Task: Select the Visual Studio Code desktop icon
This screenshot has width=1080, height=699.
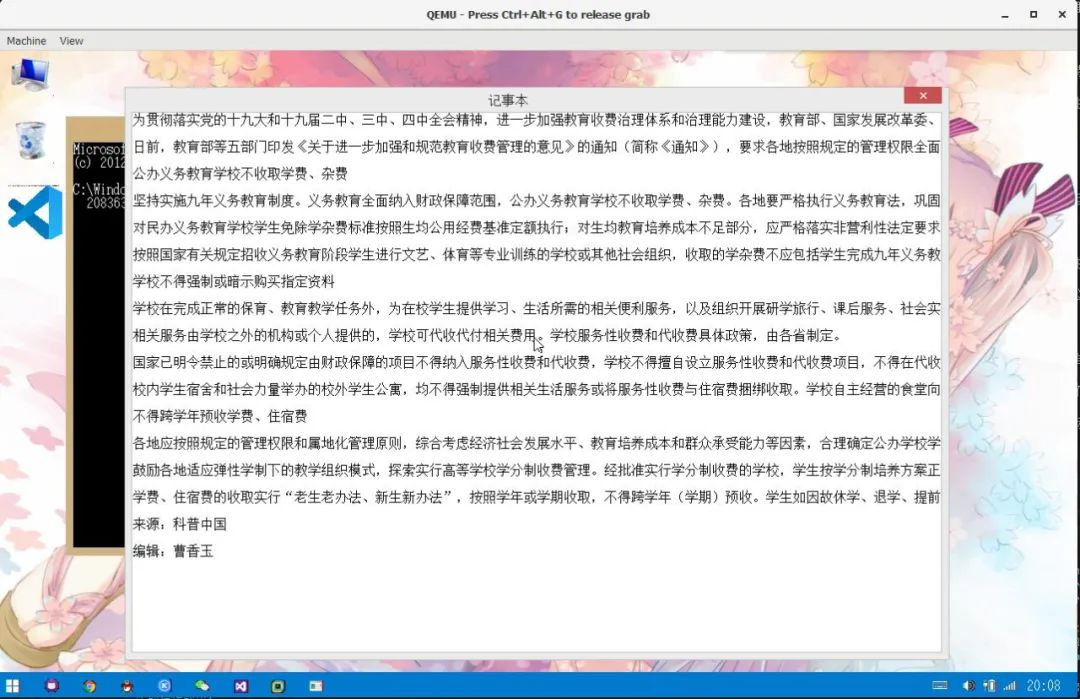Action: 34,212
